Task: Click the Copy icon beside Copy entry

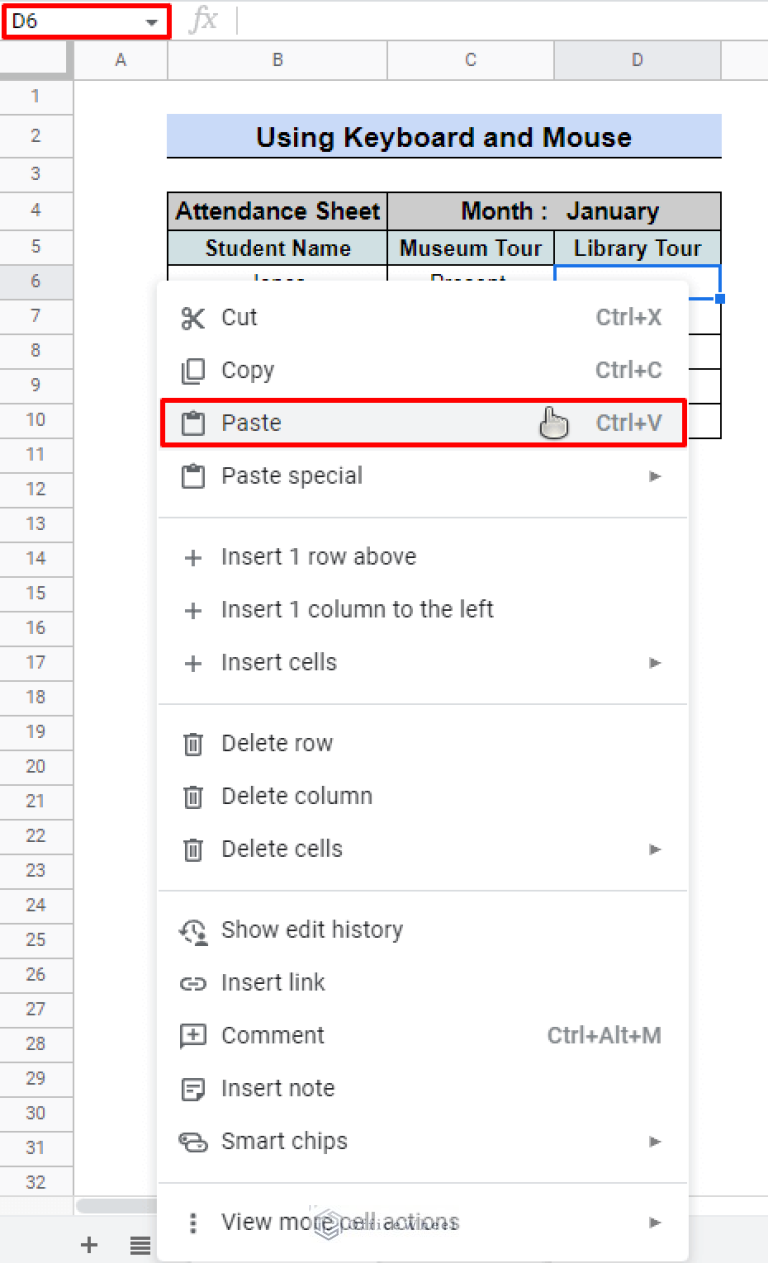Action: pos(193,370)
